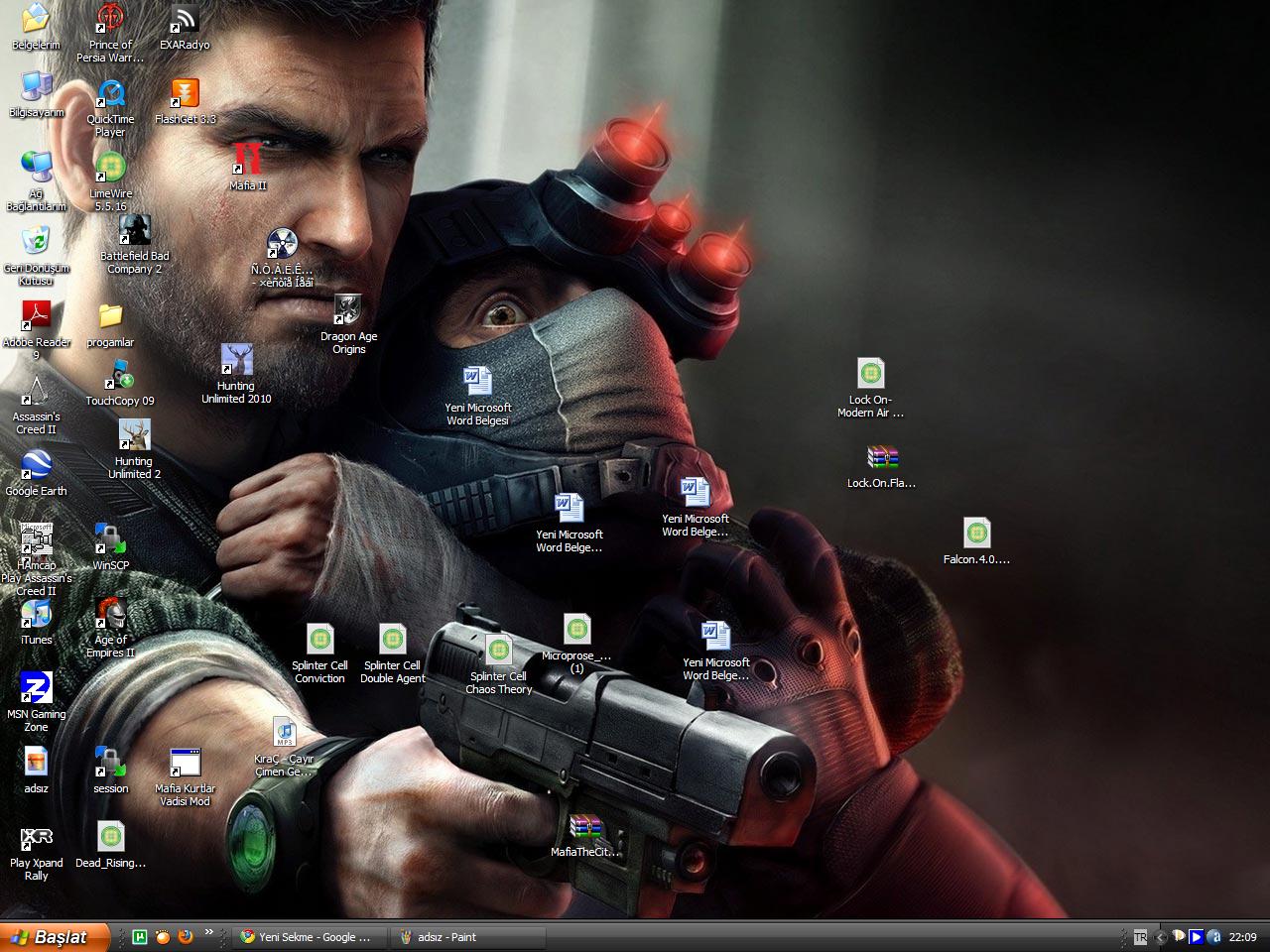
Task: Open the Bilgisayarım icon
Action: coord(36,87)
